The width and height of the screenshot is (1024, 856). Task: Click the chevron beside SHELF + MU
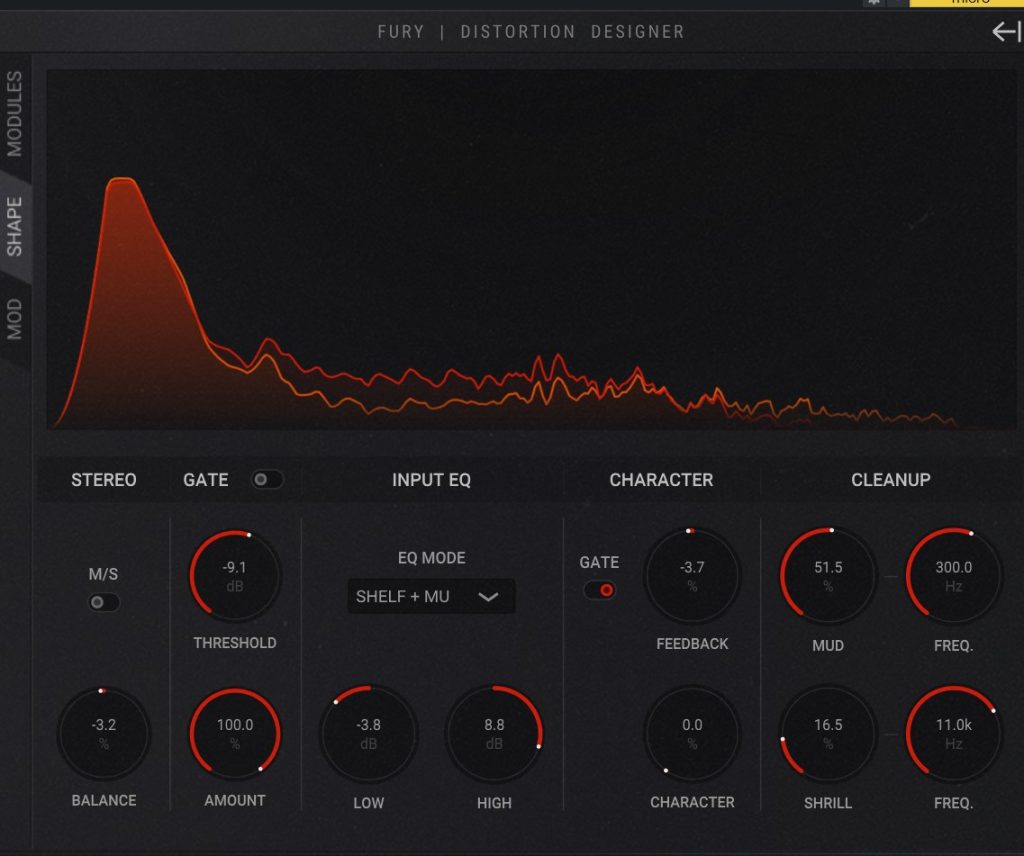point(488,597)
